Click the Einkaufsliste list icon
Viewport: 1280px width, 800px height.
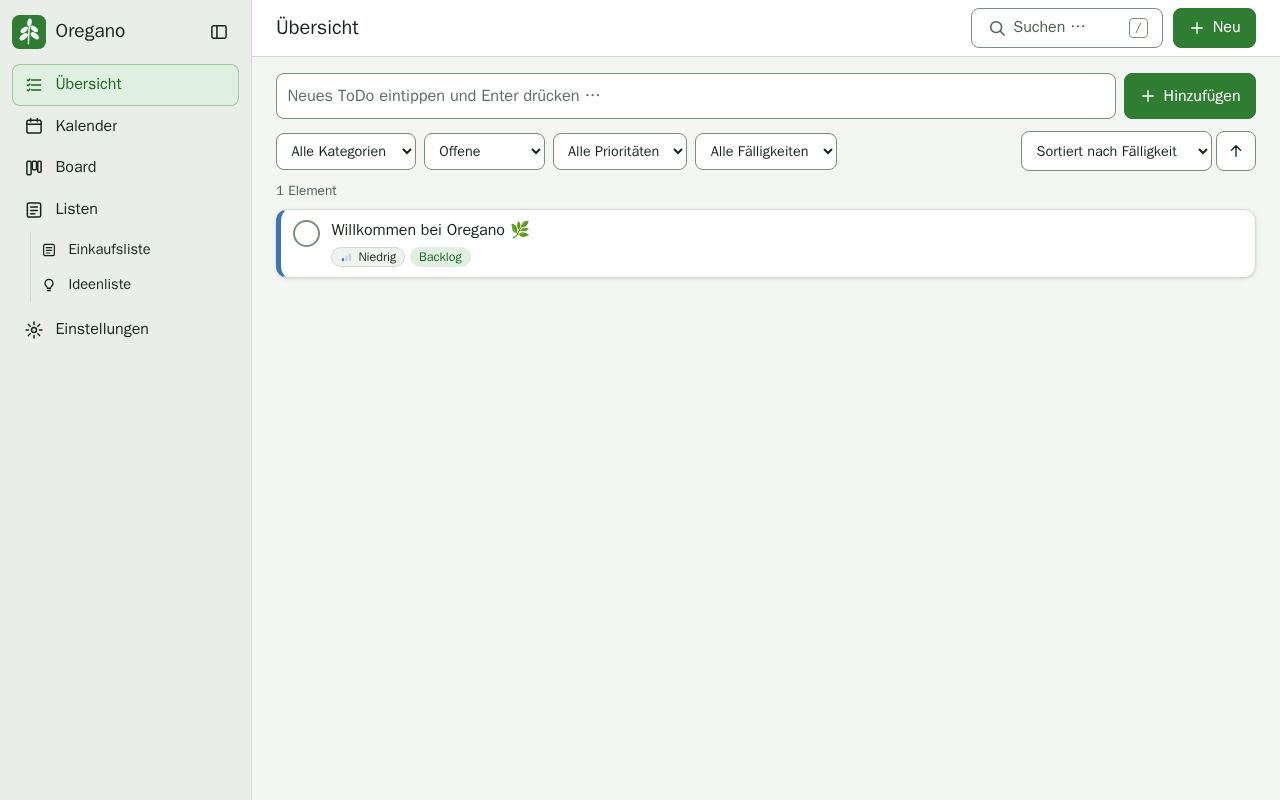coord(49,250)
